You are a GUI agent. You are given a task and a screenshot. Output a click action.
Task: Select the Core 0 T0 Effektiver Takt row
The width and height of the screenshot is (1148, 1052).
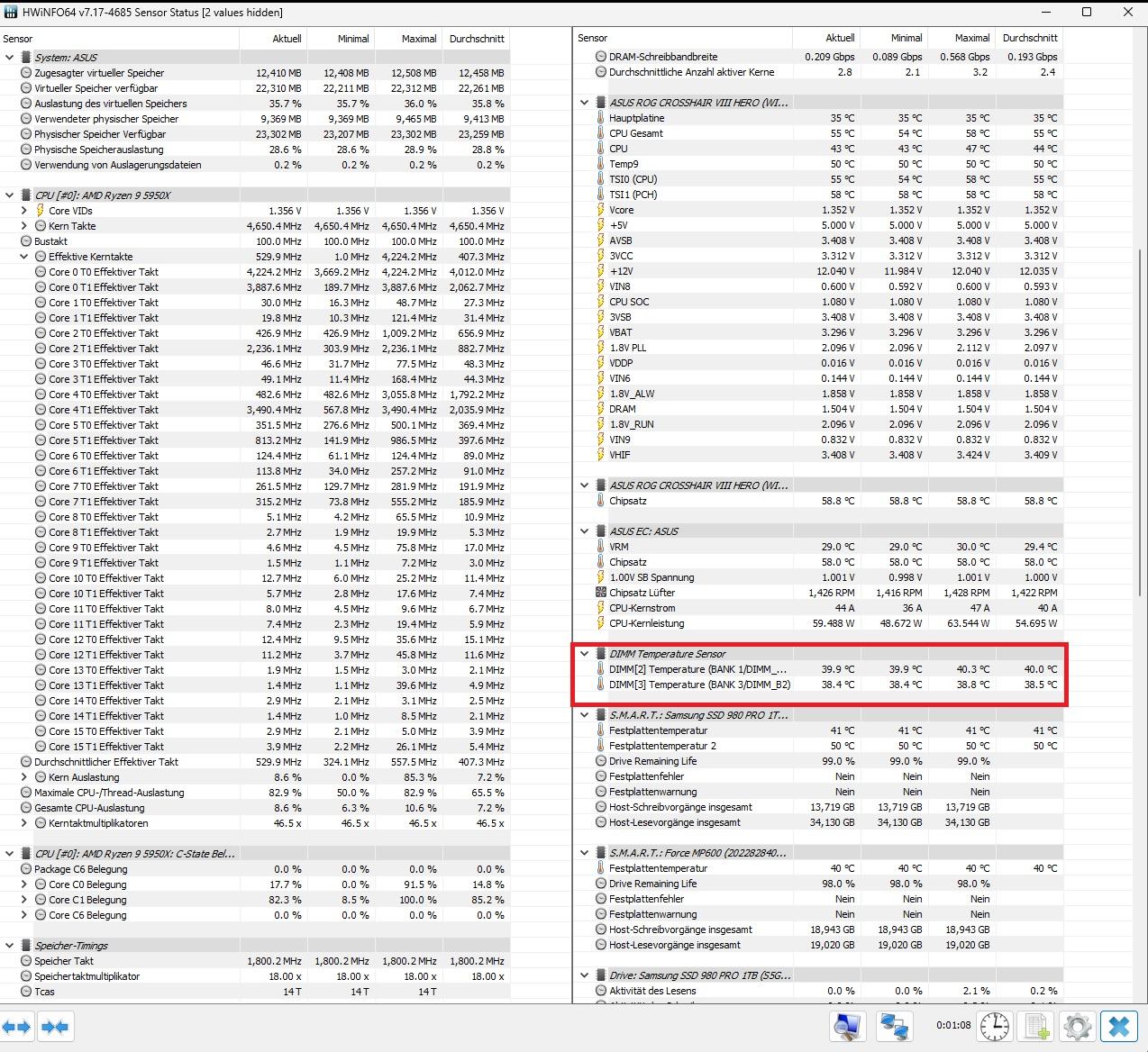point(255,272)
